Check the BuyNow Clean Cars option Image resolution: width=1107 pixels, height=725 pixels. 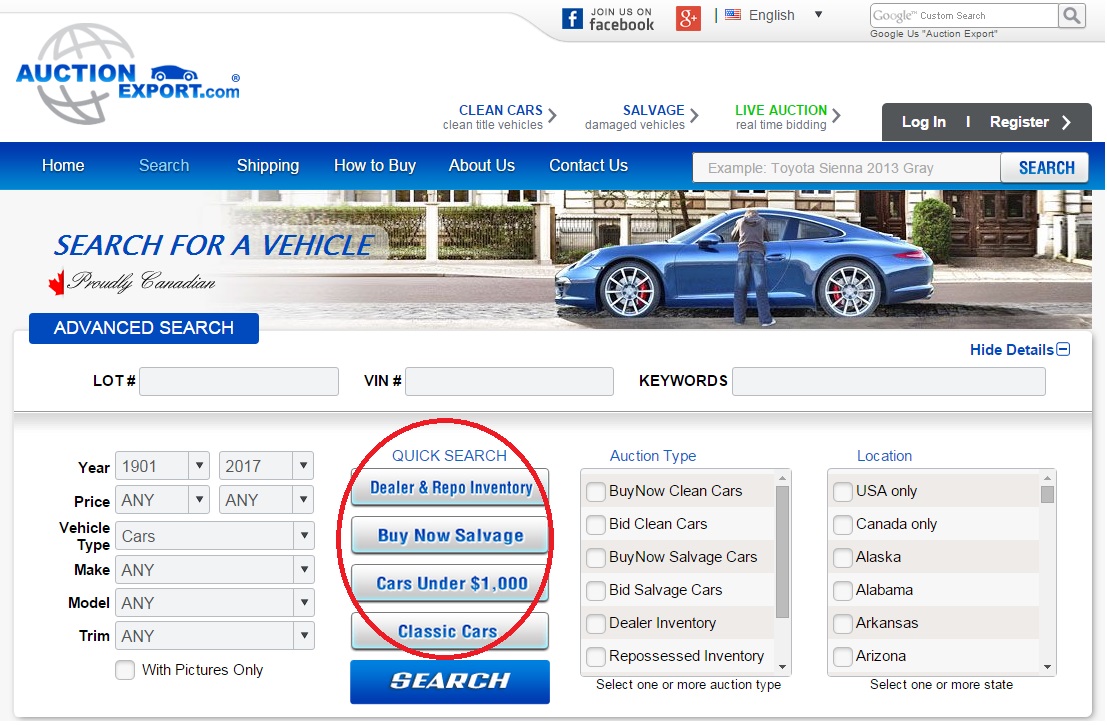coord(596,491)
